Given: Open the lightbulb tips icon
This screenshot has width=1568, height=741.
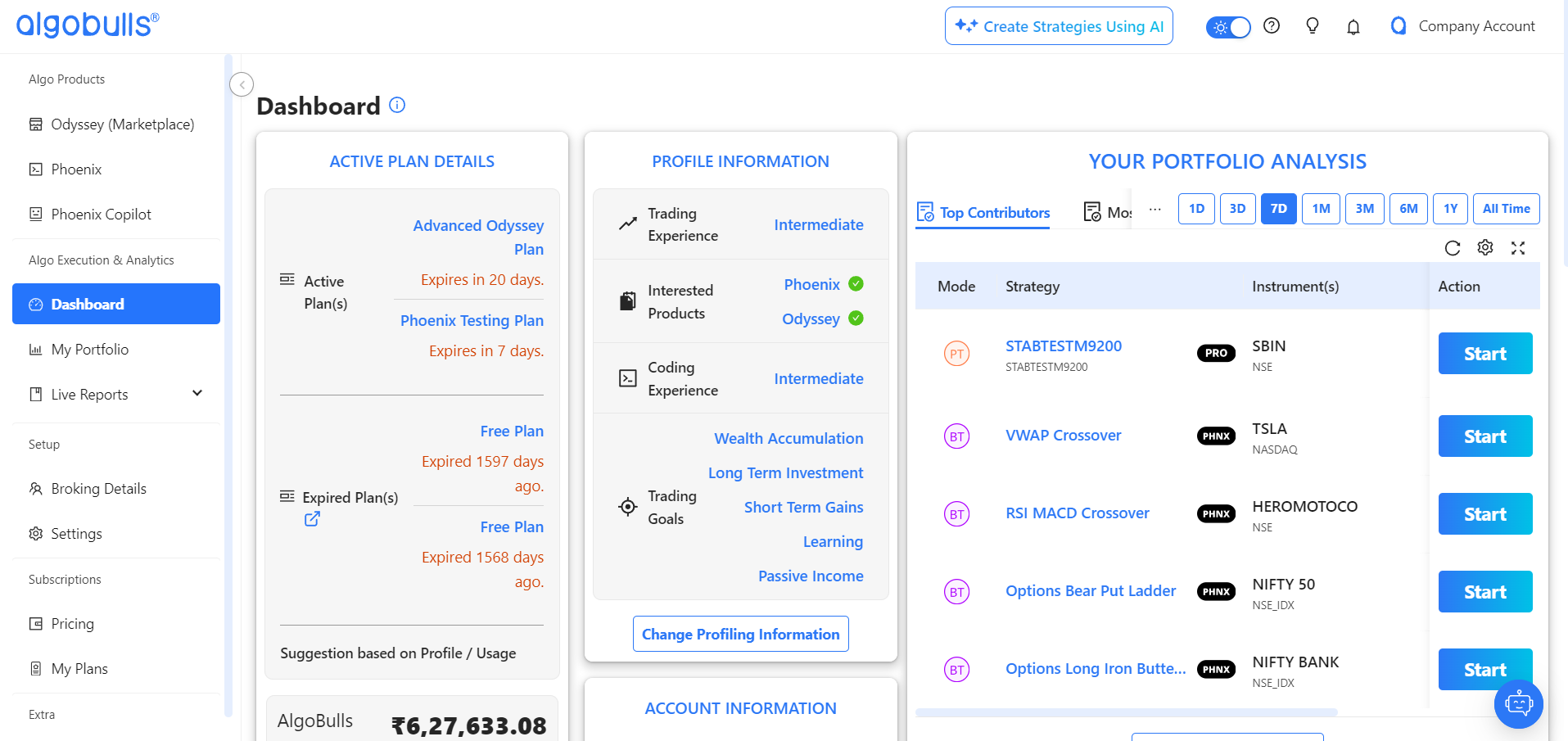Looking at the screenshot, I should (x=1313, y=26).
